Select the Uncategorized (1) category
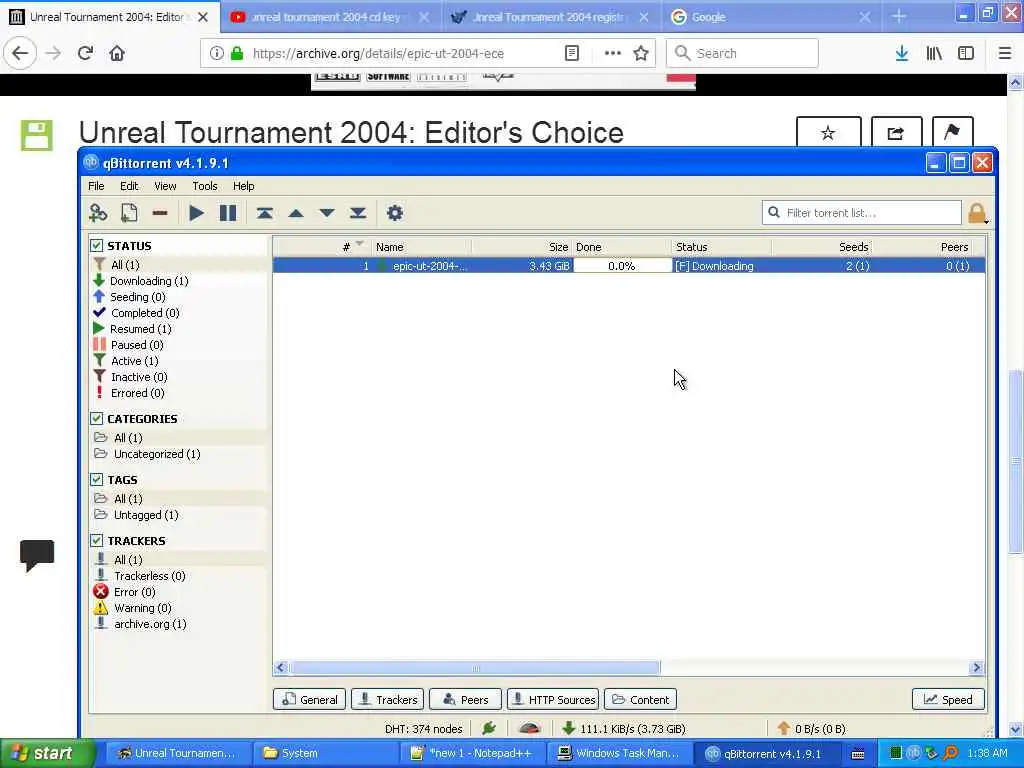The width and height of the screenshot is (1024, 768). pyautogui.click(x=157, y=454)
